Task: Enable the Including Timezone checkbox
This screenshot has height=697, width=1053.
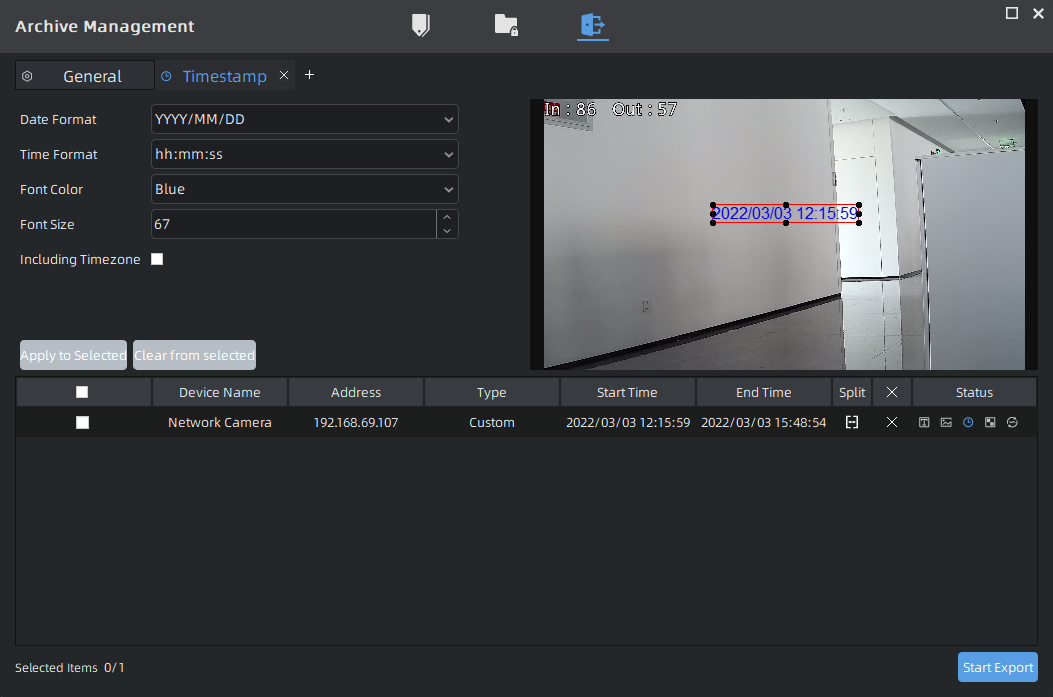Action: [x=157, y=260]
